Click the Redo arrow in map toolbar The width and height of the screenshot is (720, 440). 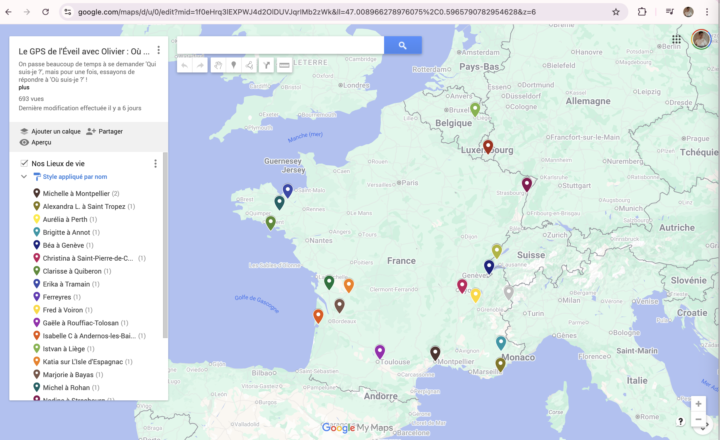(200, 65)
